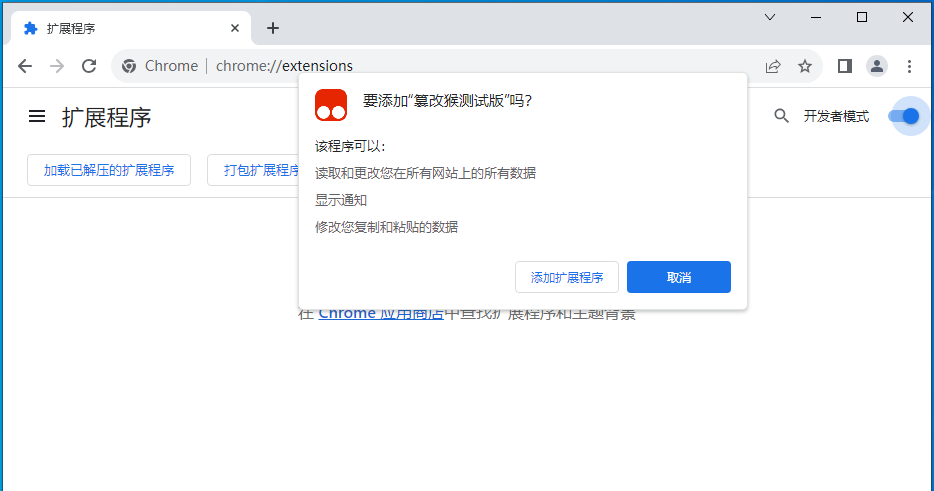Open the profile avatar menu
The height and width of the screenshot is (491, 934).
coord(877,66)
